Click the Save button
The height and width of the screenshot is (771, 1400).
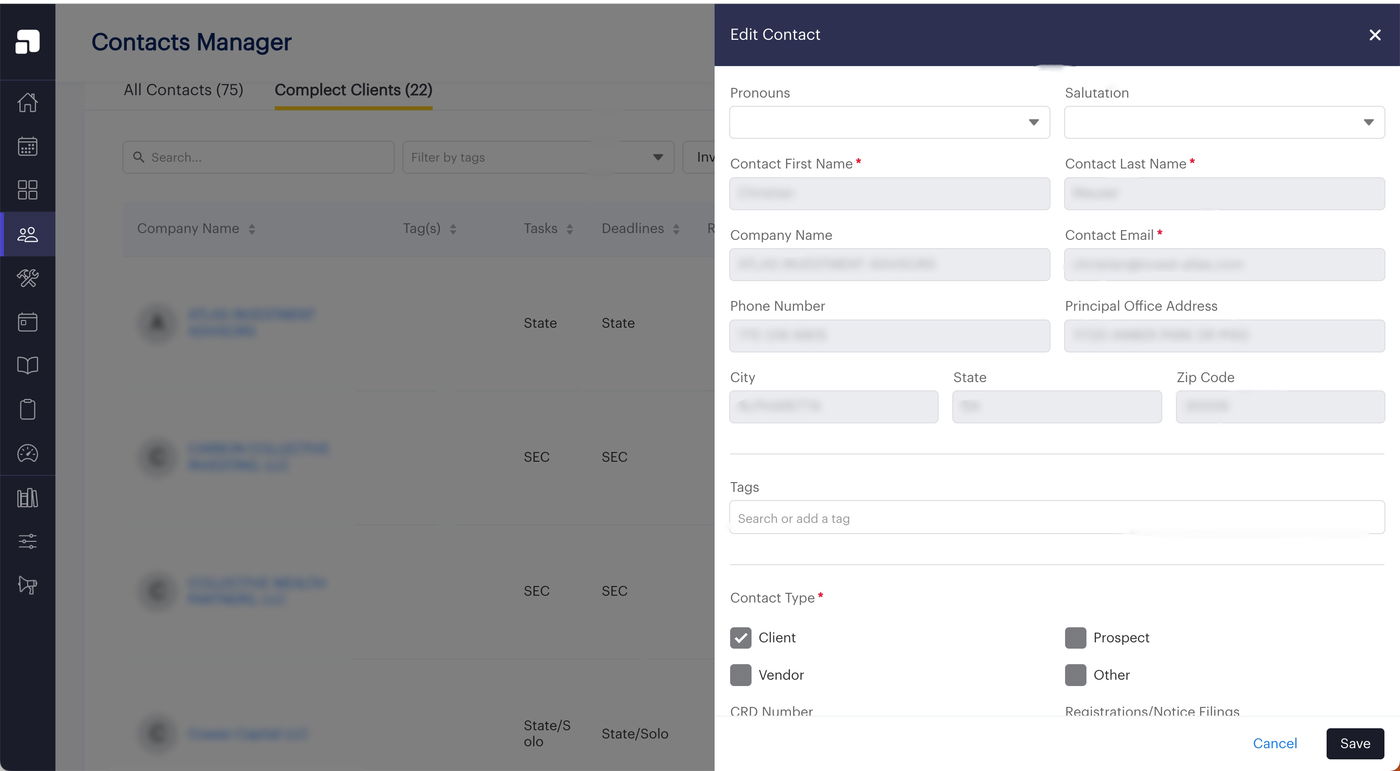click(1355, 743)
